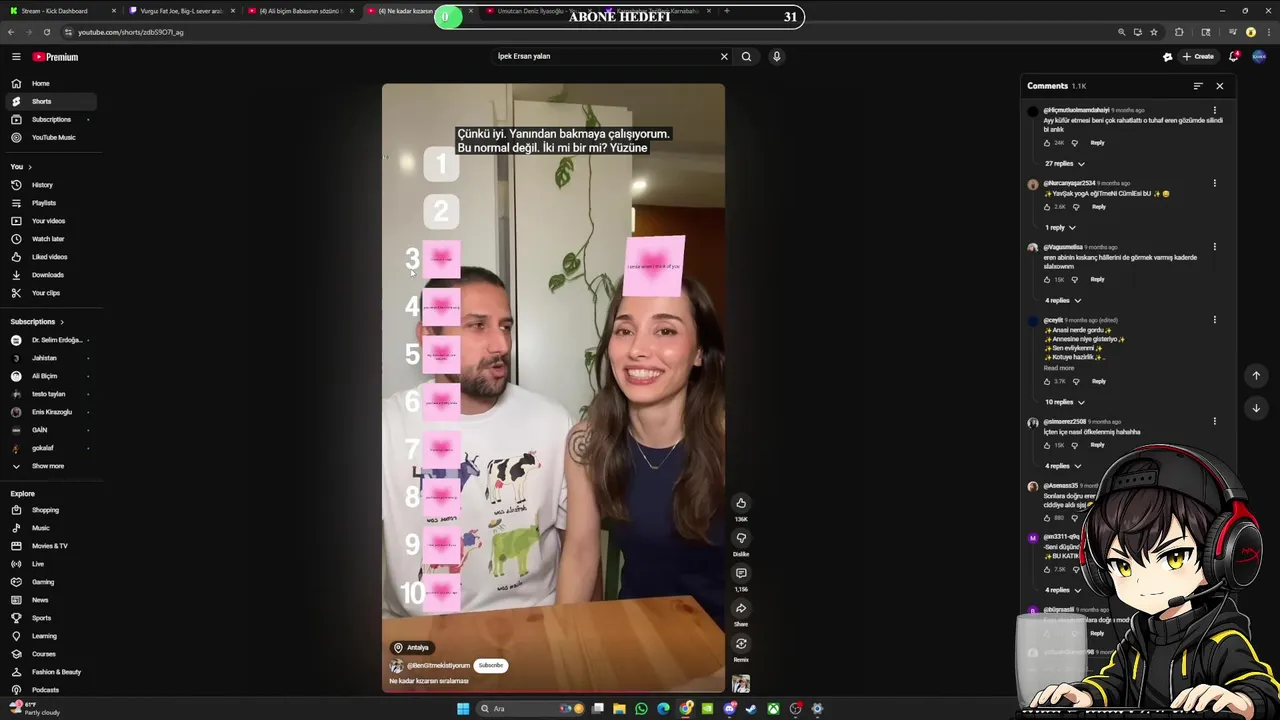The width and height of the screenshot is (1280, 720).
Task: Open the Music explore icon
Action: (x=16, y=528)
